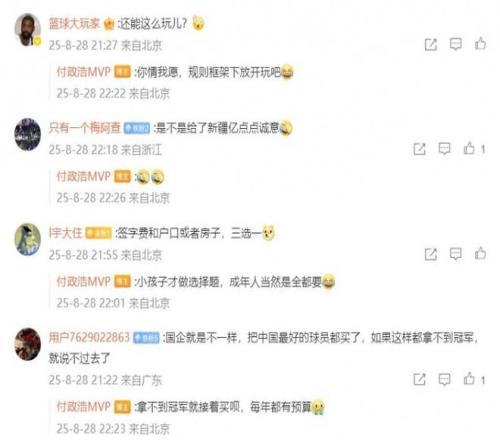Reply to the 国企就是不一样 comment

444,379
